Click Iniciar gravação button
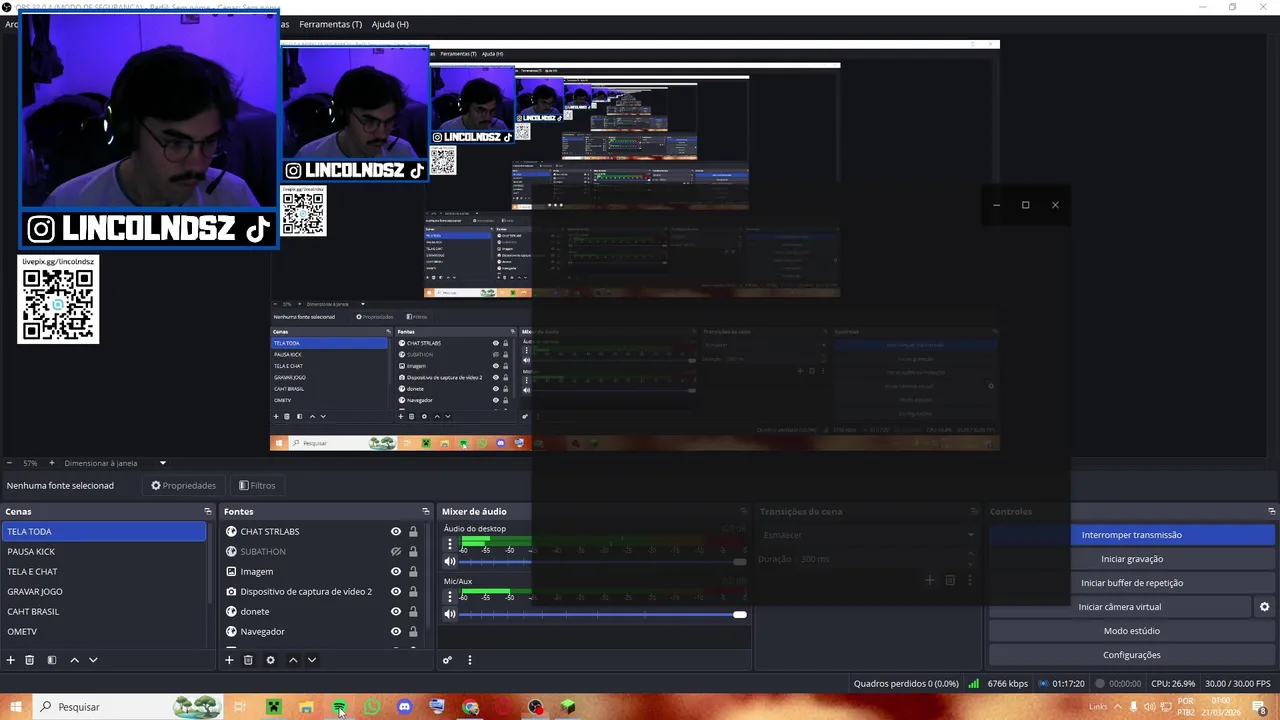Screen dimensions: 1280x720 pos(1132,559)
